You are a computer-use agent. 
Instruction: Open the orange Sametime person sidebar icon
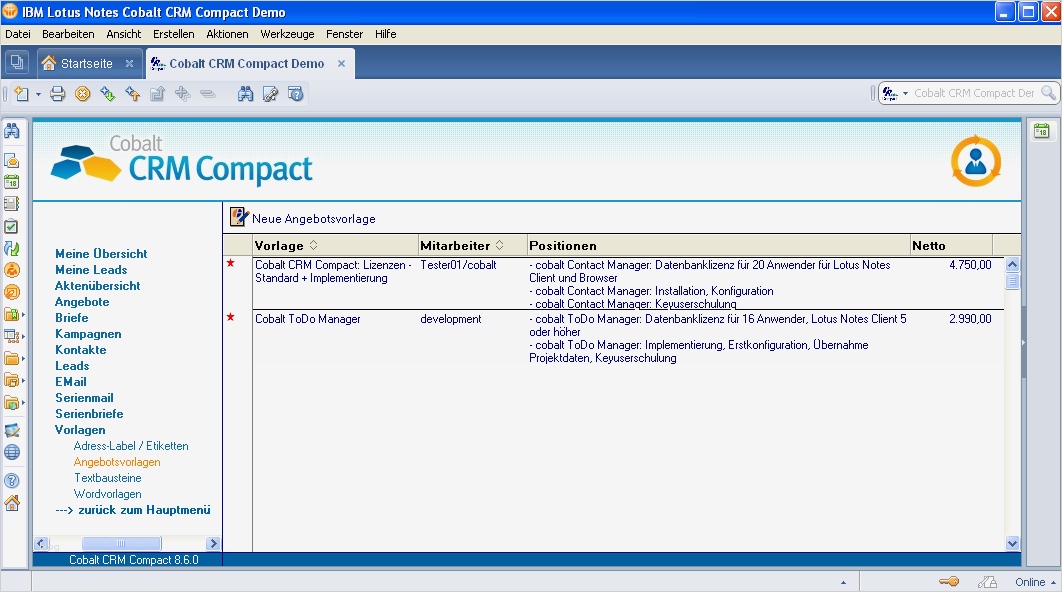(12, 270)
